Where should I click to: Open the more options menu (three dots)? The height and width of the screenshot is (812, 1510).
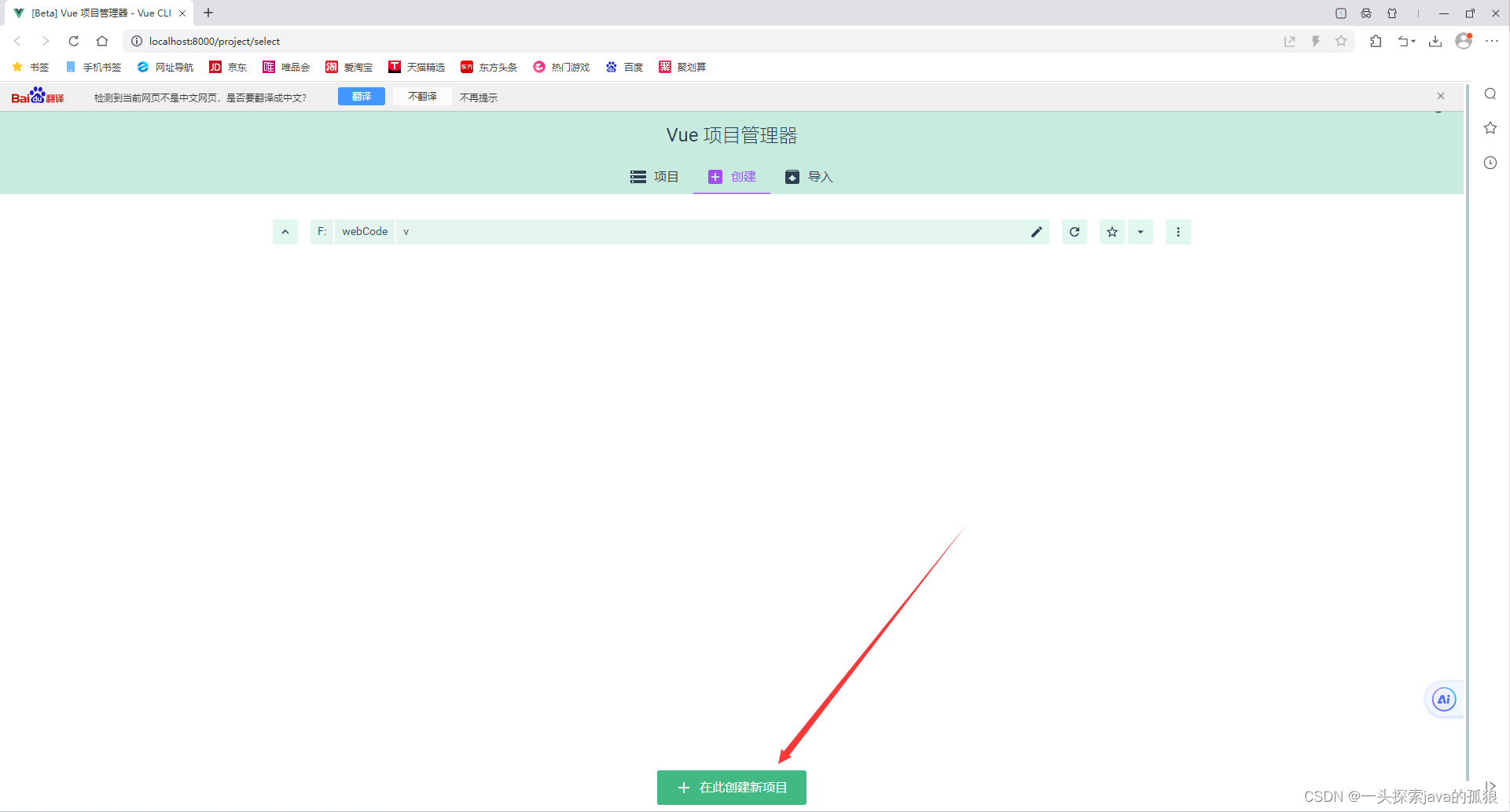1178,232
